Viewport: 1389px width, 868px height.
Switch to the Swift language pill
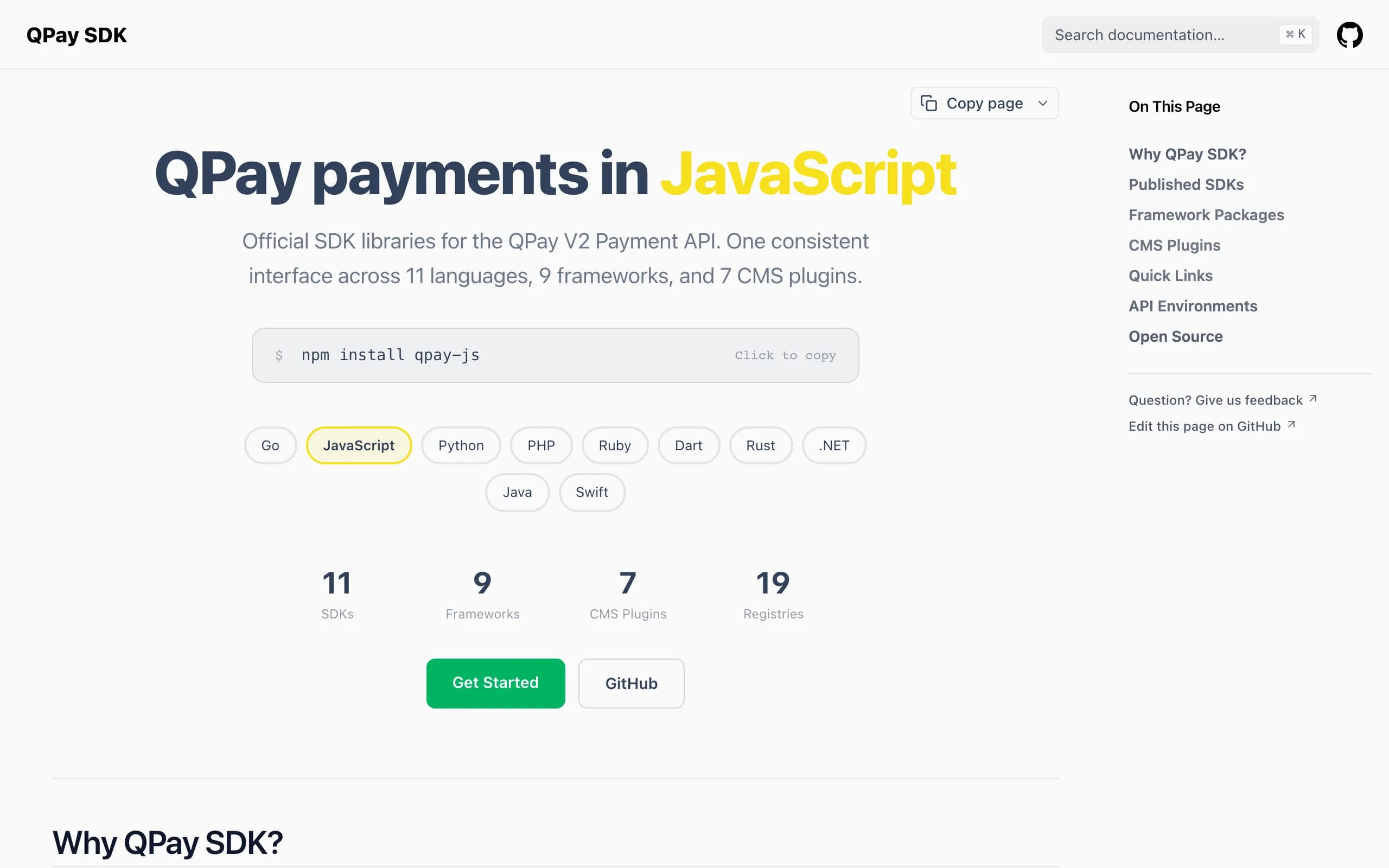point(592,492)
